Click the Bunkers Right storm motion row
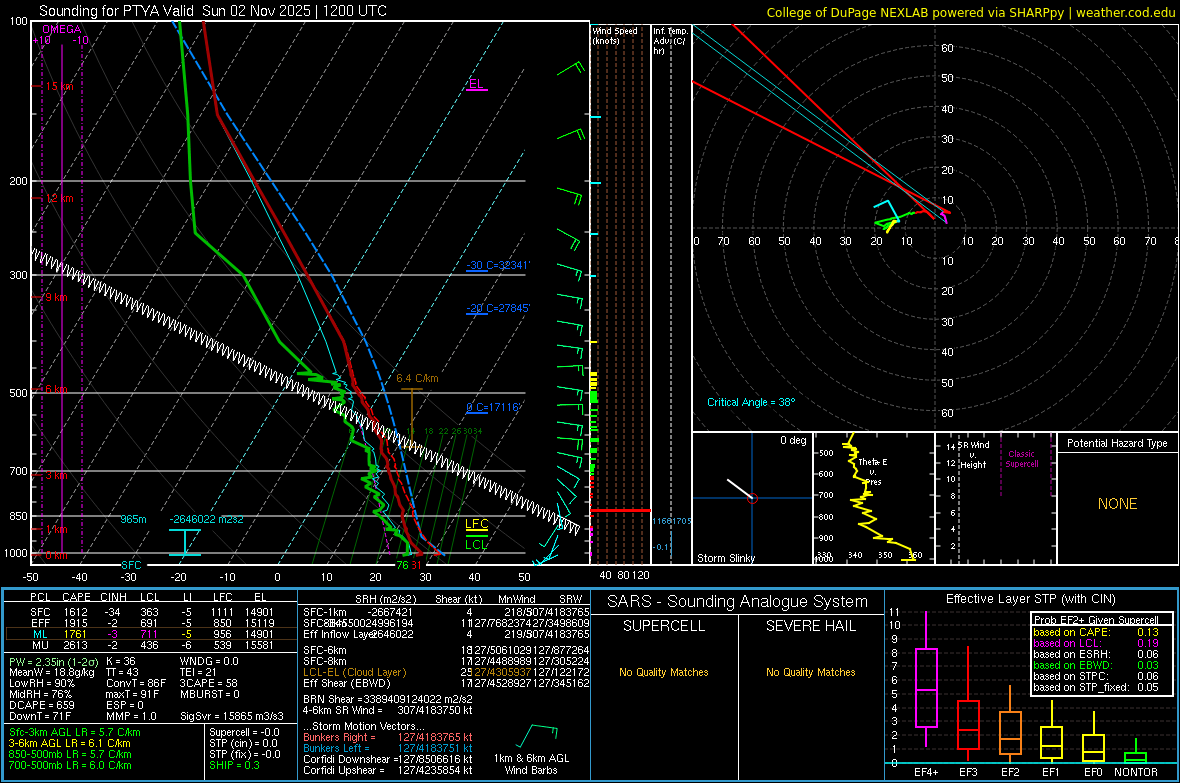This screenshot has height=783, width=1180. point(388,737)
